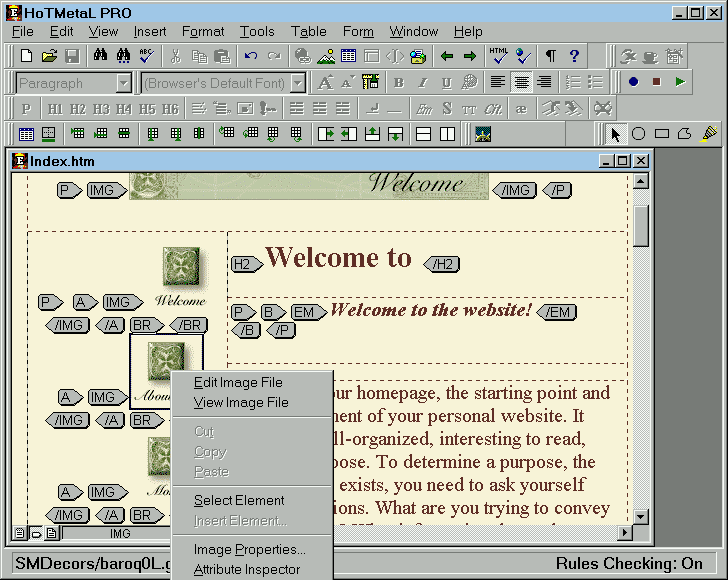Screen dimensions: 728x580
Task: Insert table using first table toolbar icon
Action: click(x=26, y=134)
